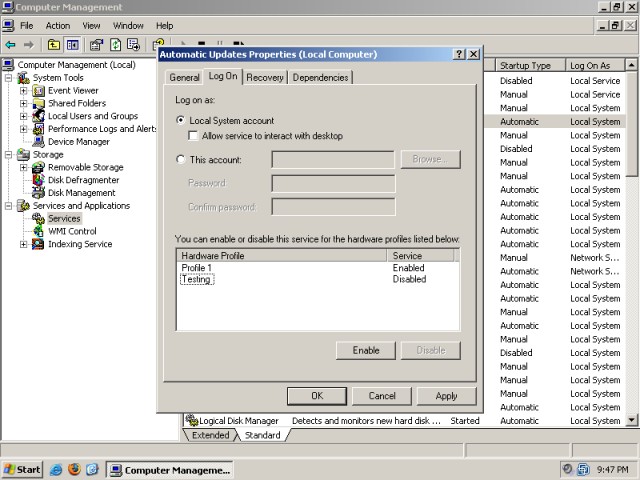Click the Forward arrow toolbar icon
640x480 pixels.
pos(29,44)
